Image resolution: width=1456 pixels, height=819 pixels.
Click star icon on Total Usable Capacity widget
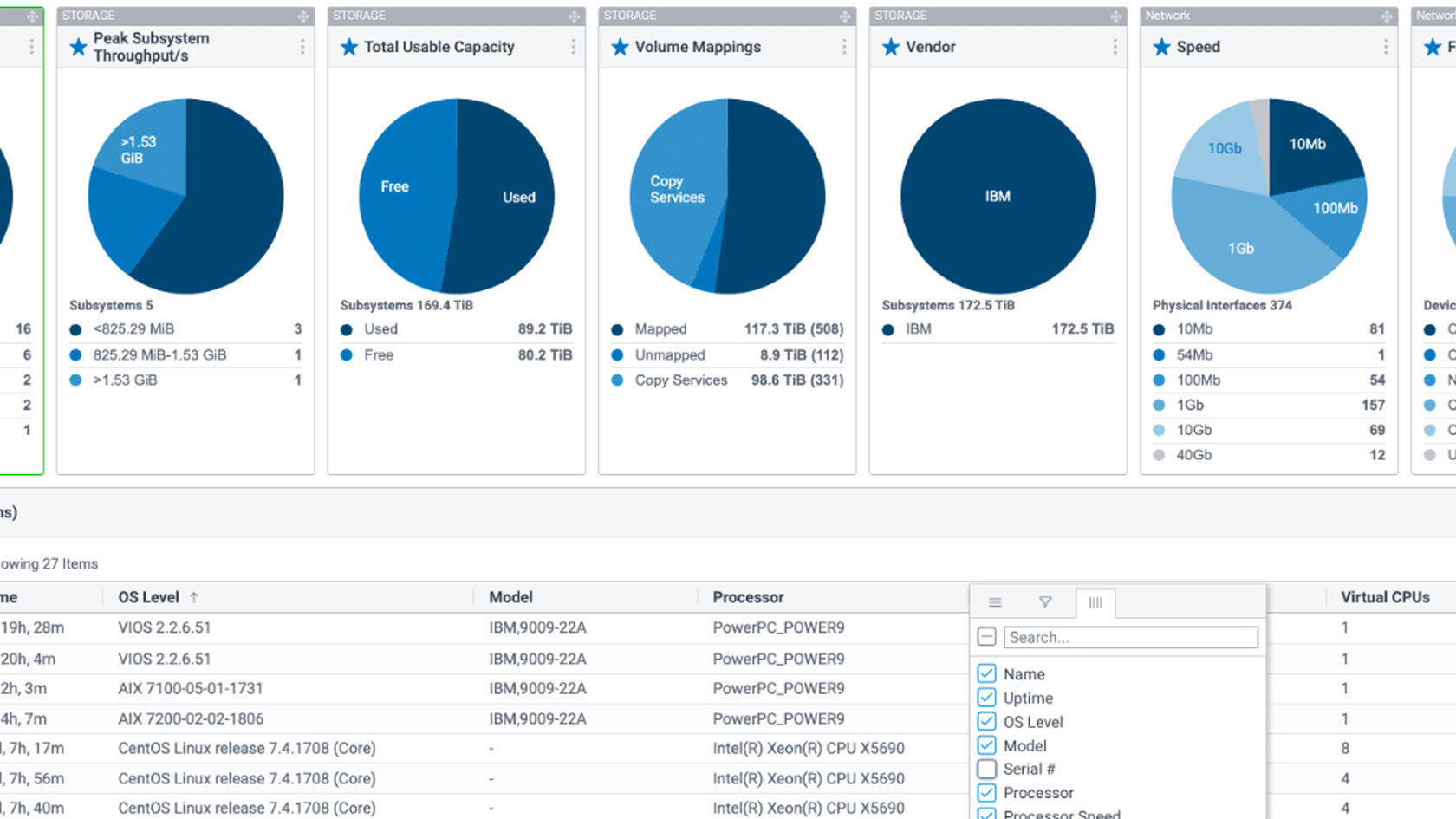(x=349, y=47)
